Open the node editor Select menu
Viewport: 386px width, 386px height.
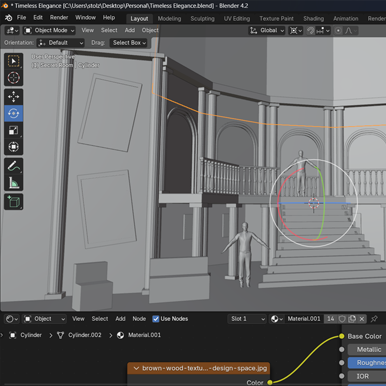coord(100,319)
